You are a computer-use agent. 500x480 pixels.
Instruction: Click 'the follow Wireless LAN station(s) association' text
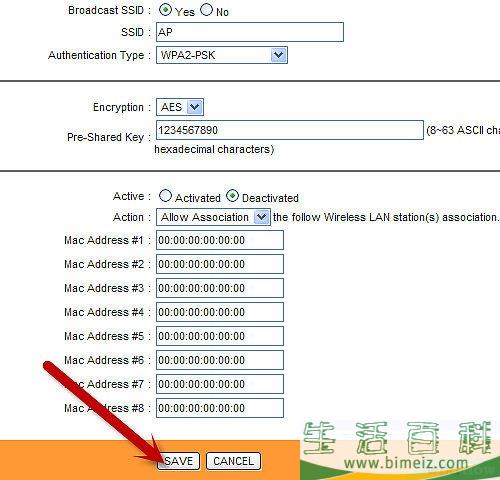tap(386, 217)
